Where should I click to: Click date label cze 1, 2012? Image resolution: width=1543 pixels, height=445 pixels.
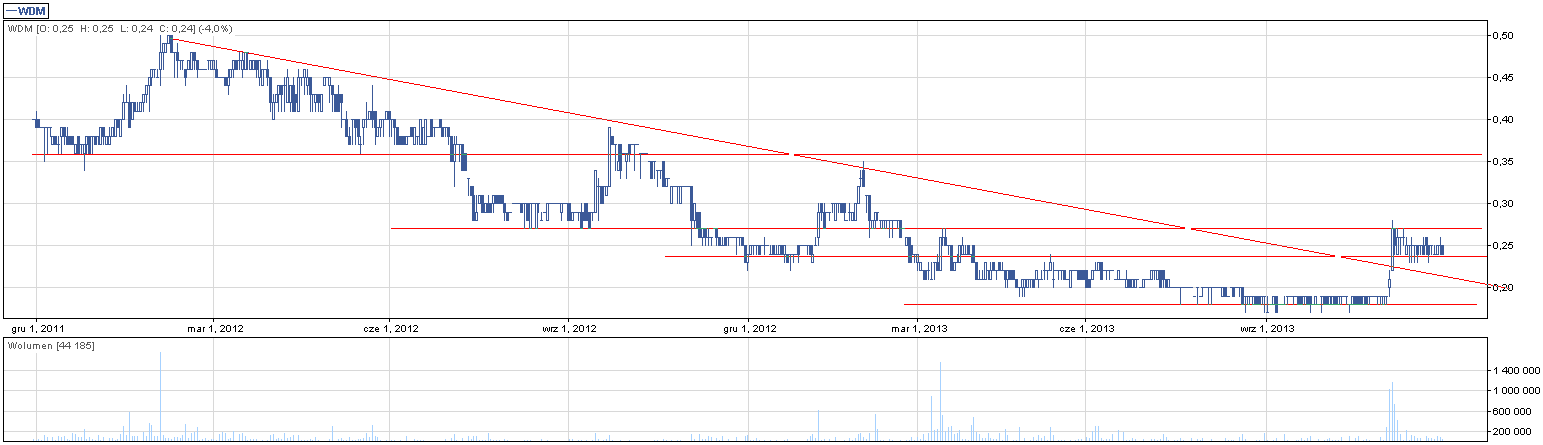pos(391,327)
